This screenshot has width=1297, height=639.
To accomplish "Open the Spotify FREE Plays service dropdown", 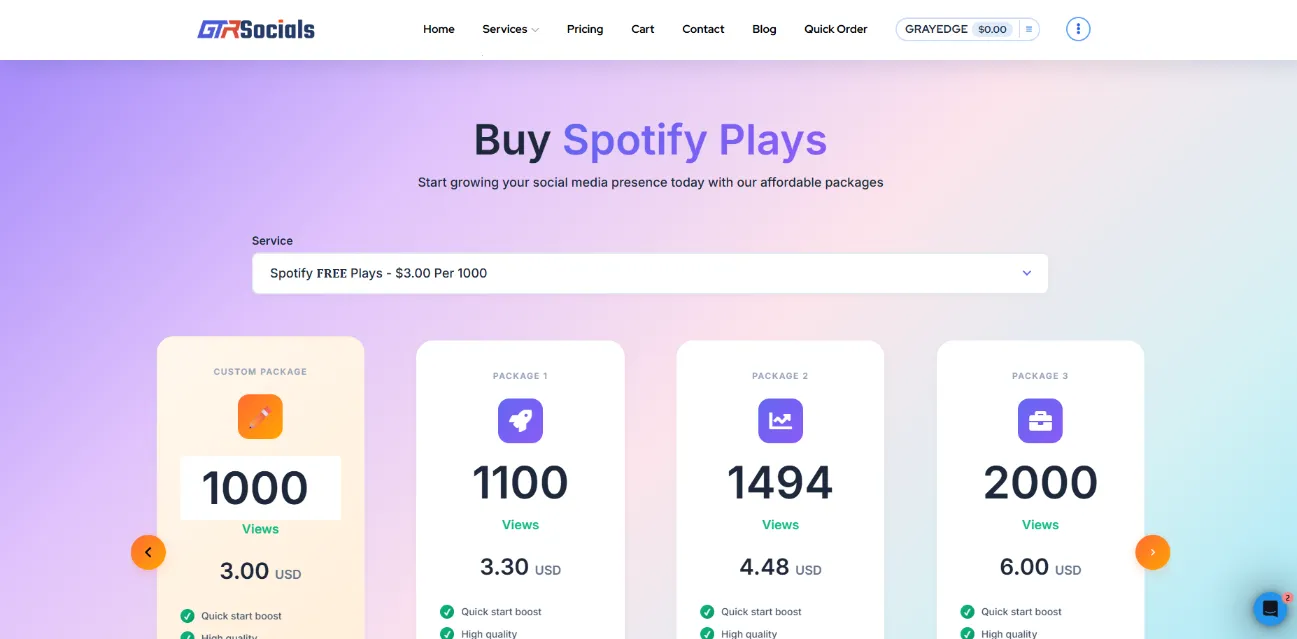I will point(650,272).
